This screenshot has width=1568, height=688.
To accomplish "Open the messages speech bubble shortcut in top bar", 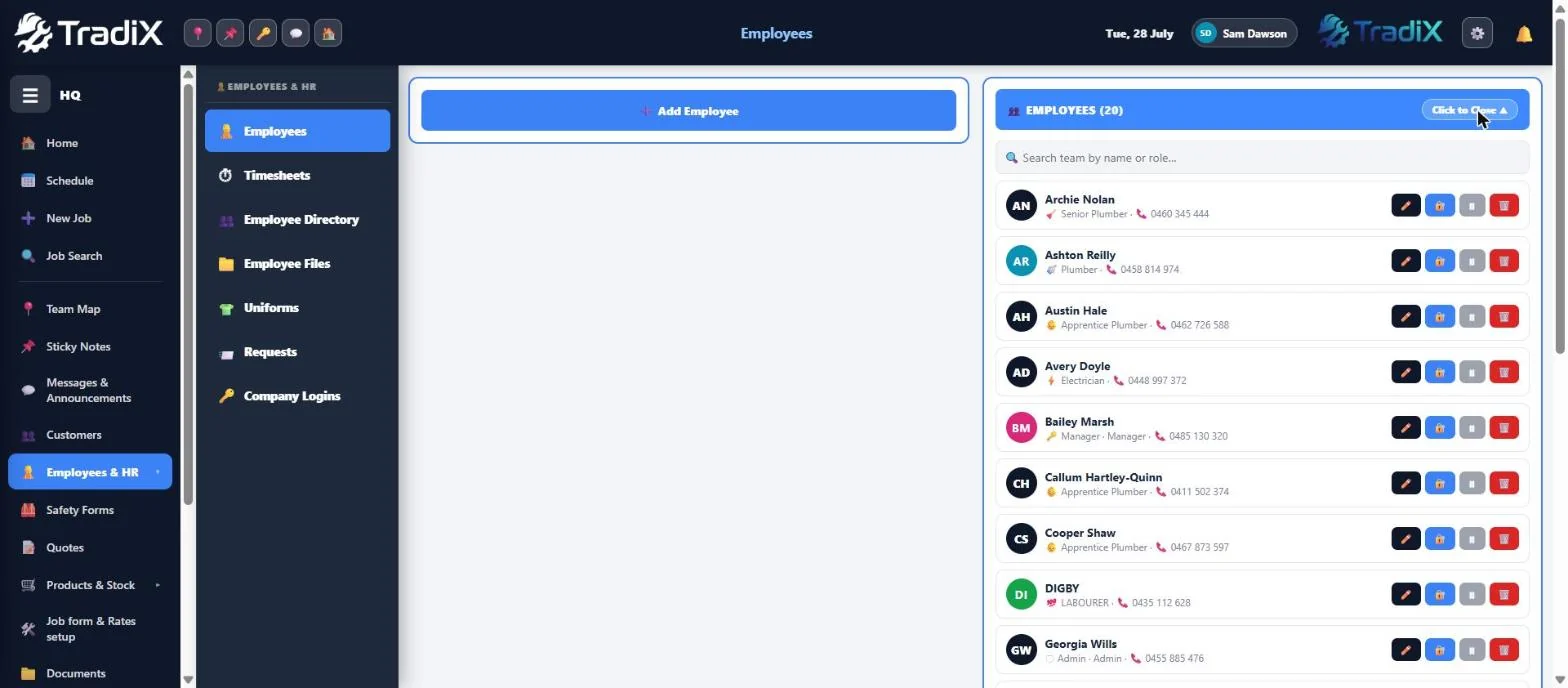I will point(295,33).
